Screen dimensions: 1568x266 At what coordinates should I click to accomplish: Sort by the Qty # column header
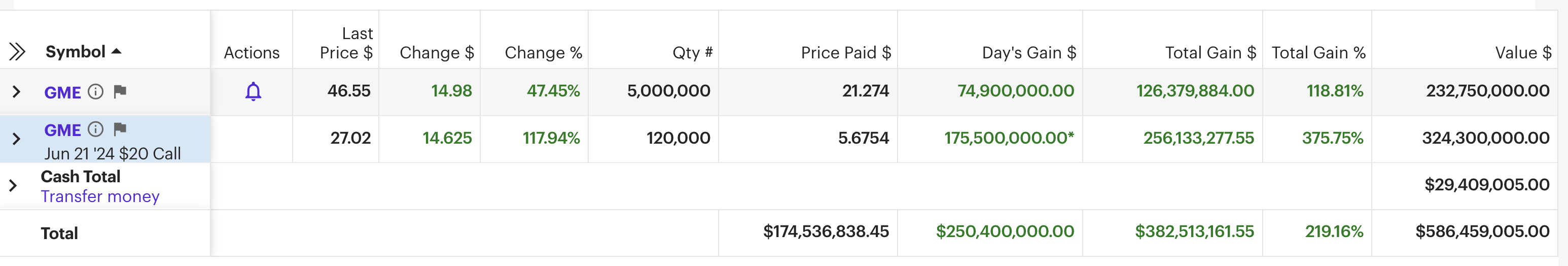[x=692, y=53]
